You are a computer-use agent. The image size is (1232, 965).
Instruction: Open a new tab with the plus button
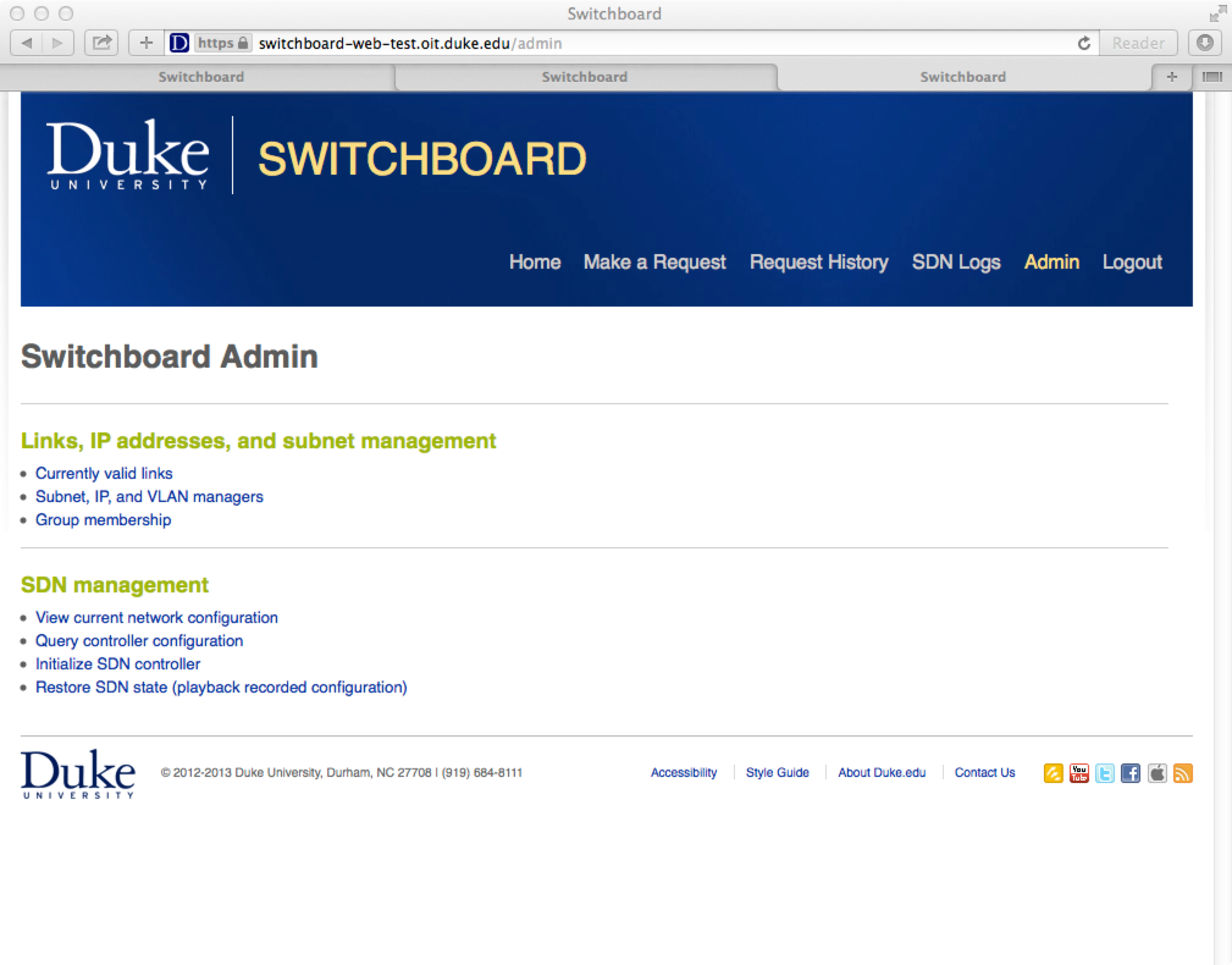pyautogui.click(x=1172, y=77)
